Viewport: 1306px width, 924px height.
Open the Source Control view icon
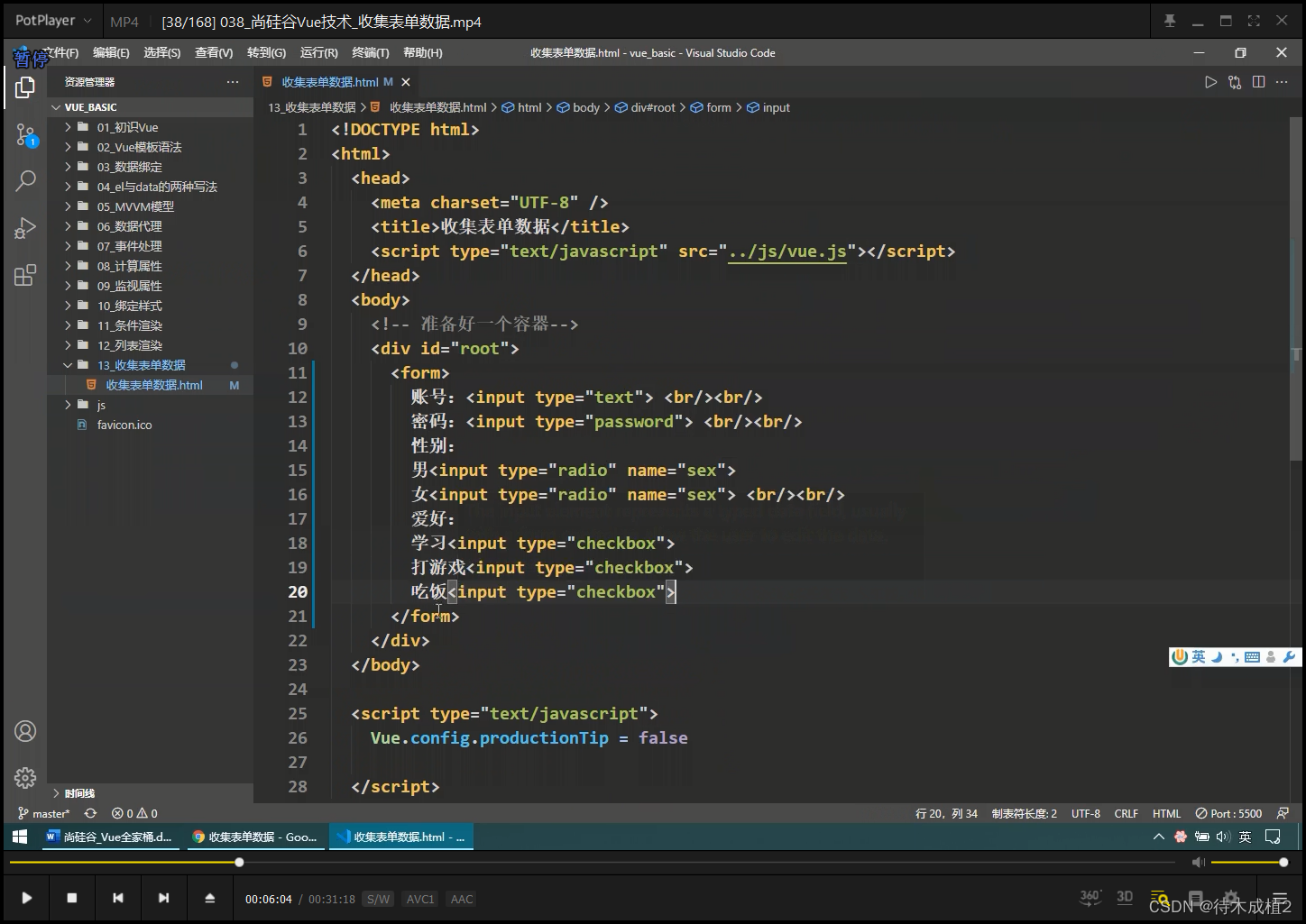pyautogui.click(x=25, y=135)
